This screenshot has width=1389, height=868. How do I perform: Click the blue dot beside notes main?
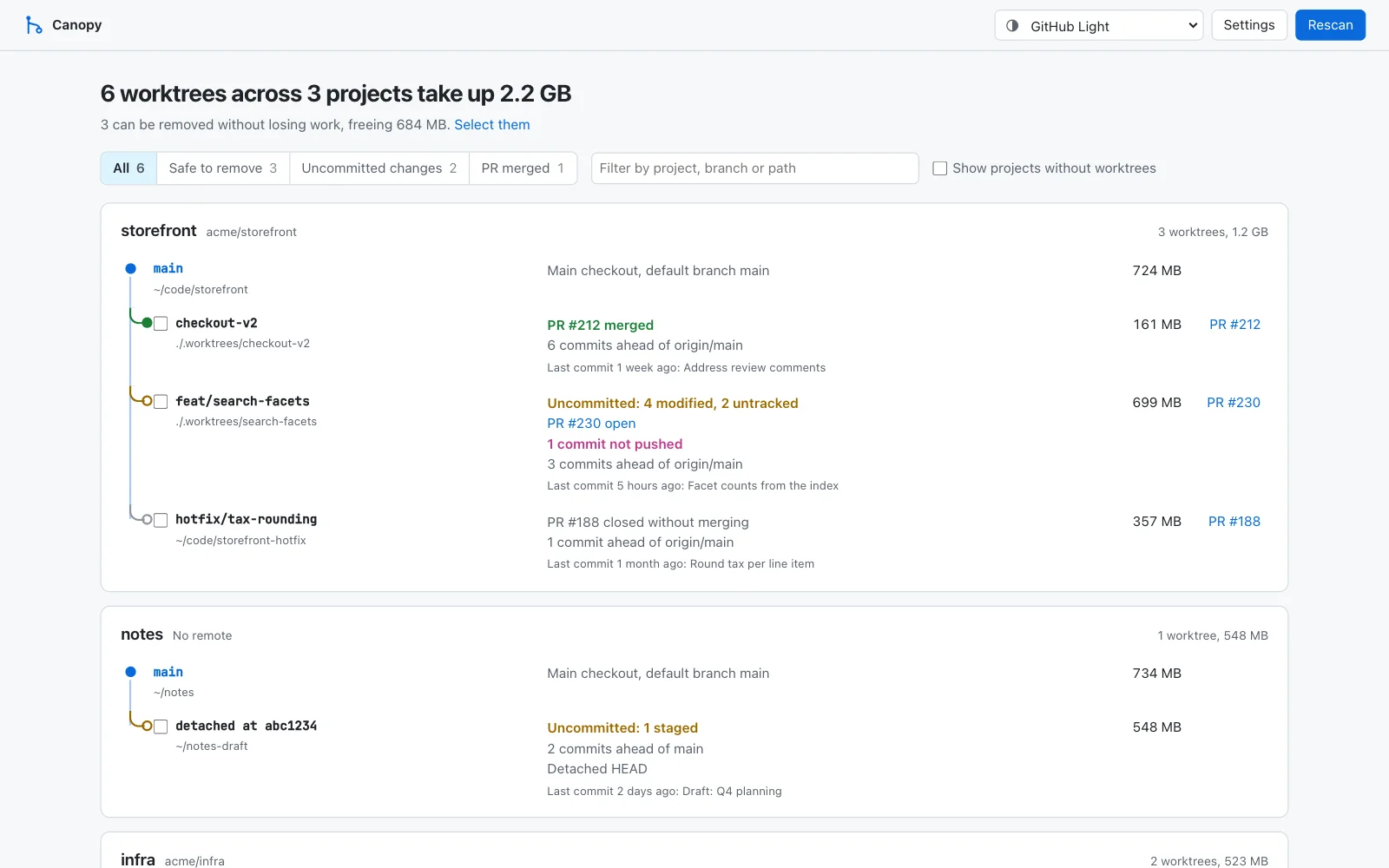(x=130, y=672)
